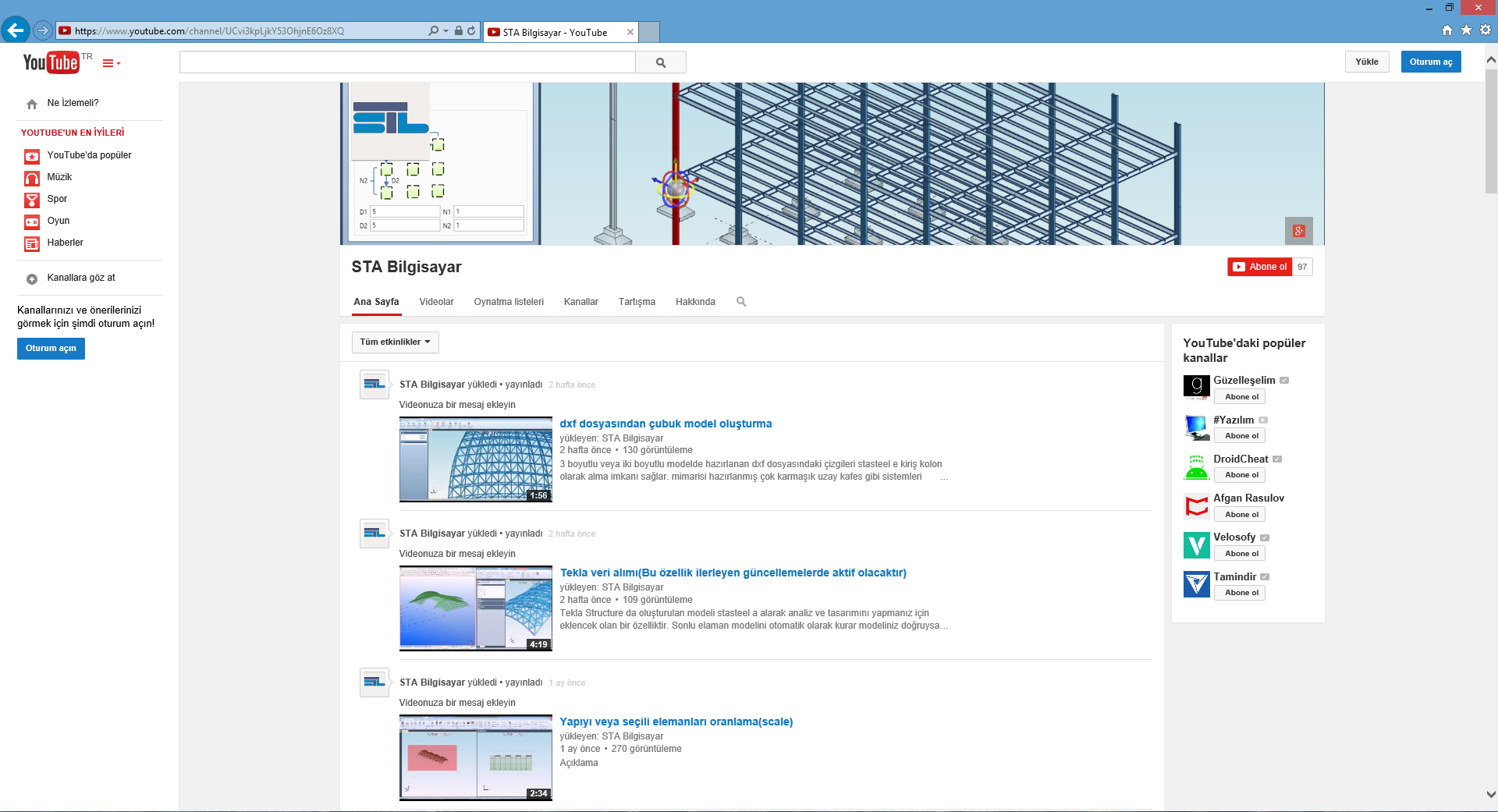The height and width of the screenshot is (812, 1498).
Task: Click the Güzelleşelim channel avatar
Action: (x=1197, y=388)
